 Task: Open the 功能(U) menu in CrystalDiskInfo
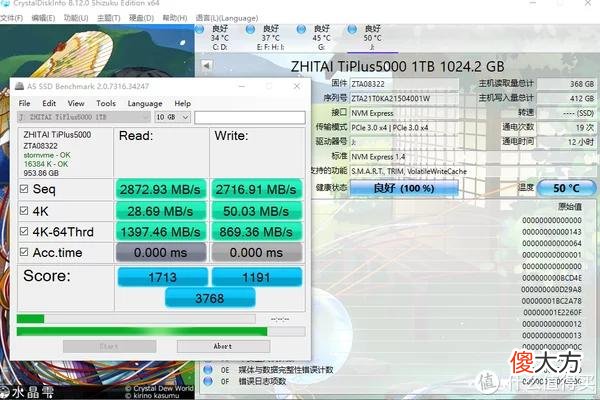(x=76, y=18)
